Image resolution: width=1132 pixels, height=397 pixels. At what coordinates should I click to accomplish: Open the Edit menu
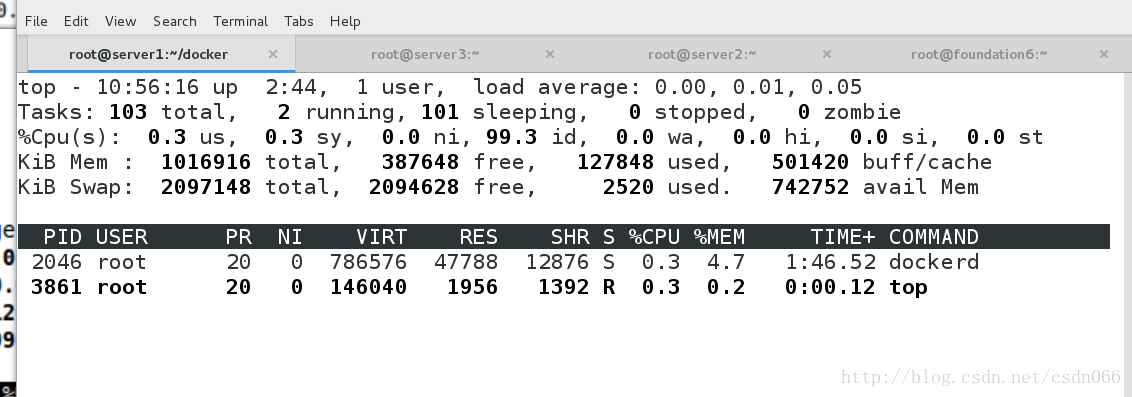pos(76,21)
